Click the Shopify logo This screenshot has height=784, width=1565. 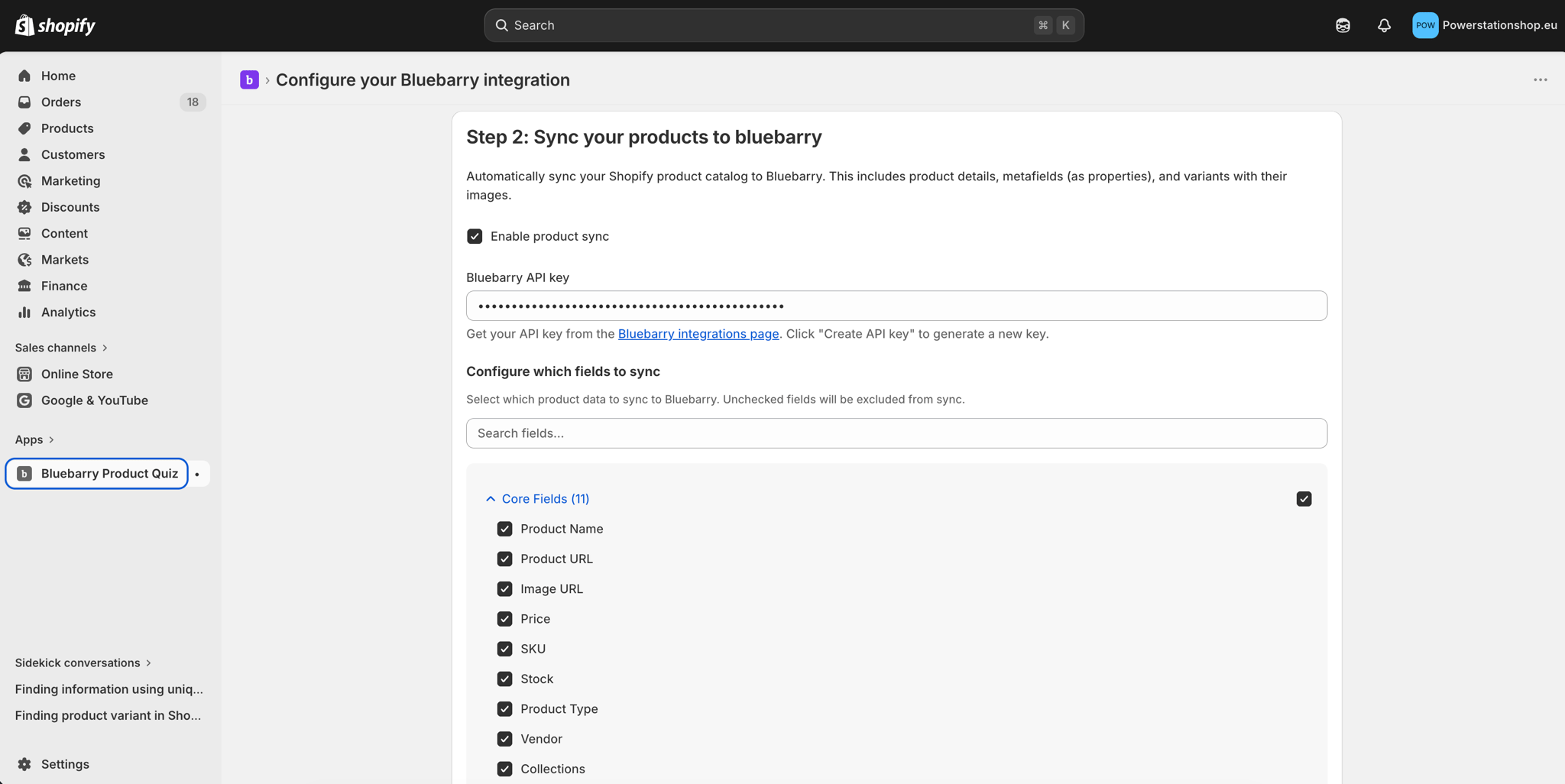tap(53, 24)
